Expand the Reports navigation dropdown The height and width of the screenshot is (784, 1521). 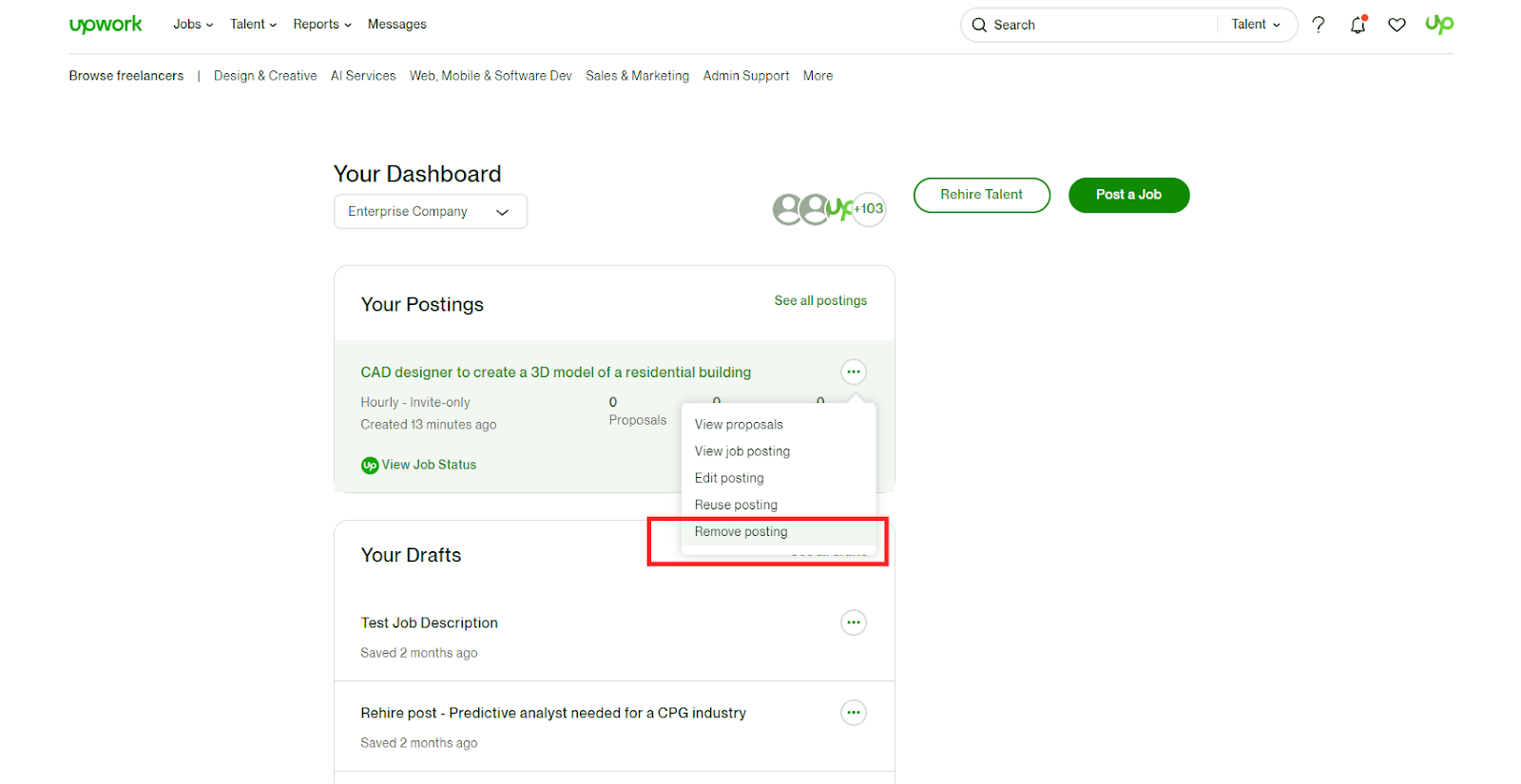pyautogui.click(x=322, y=25)
